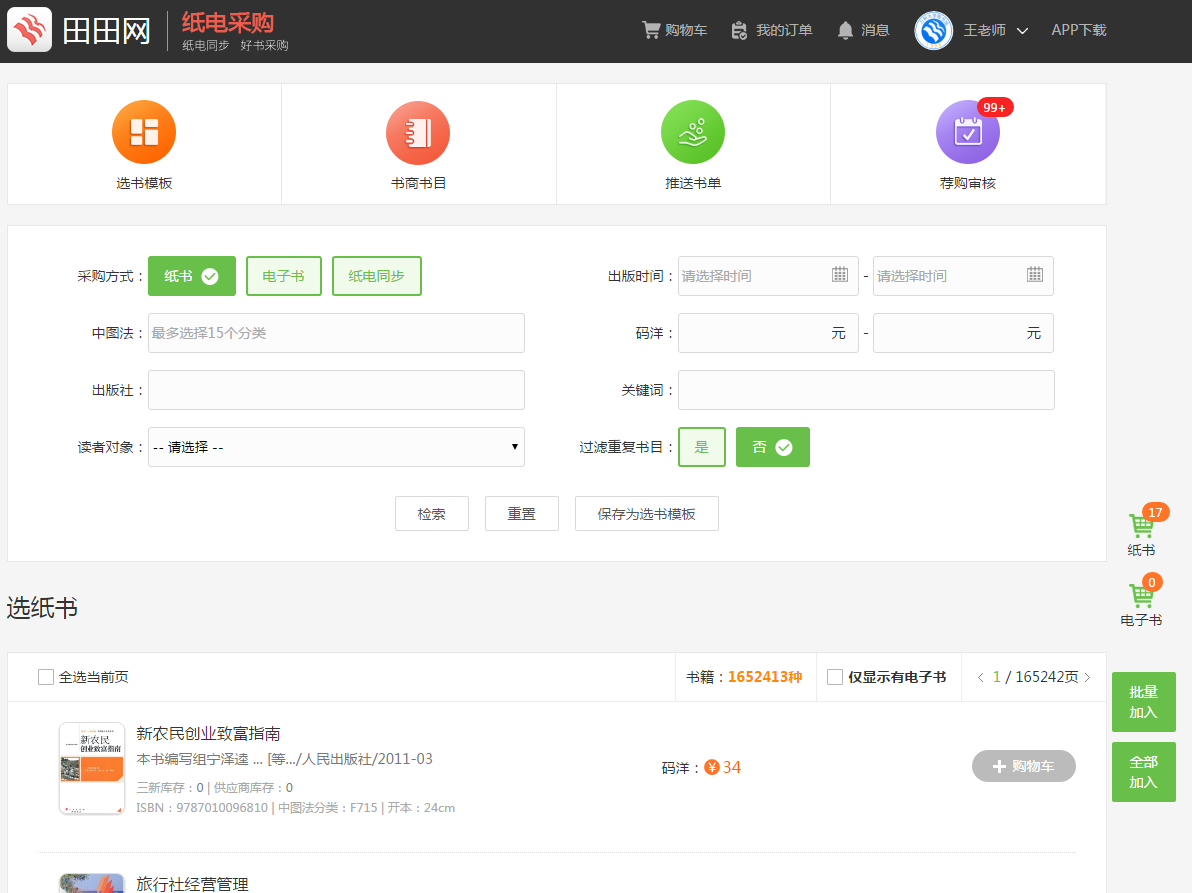Click the 批量加入 green button
This screenshot has width=1192, height=893.
click(1143, 702)
